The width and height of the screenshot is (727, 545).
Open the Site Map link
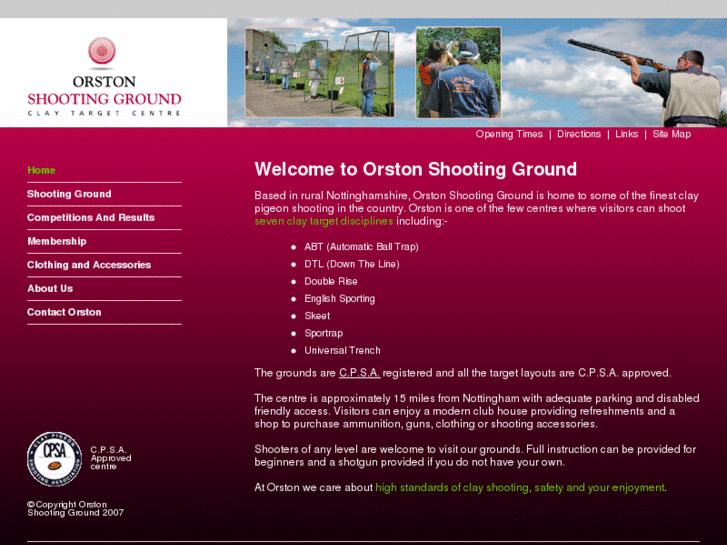coord(671,134)
